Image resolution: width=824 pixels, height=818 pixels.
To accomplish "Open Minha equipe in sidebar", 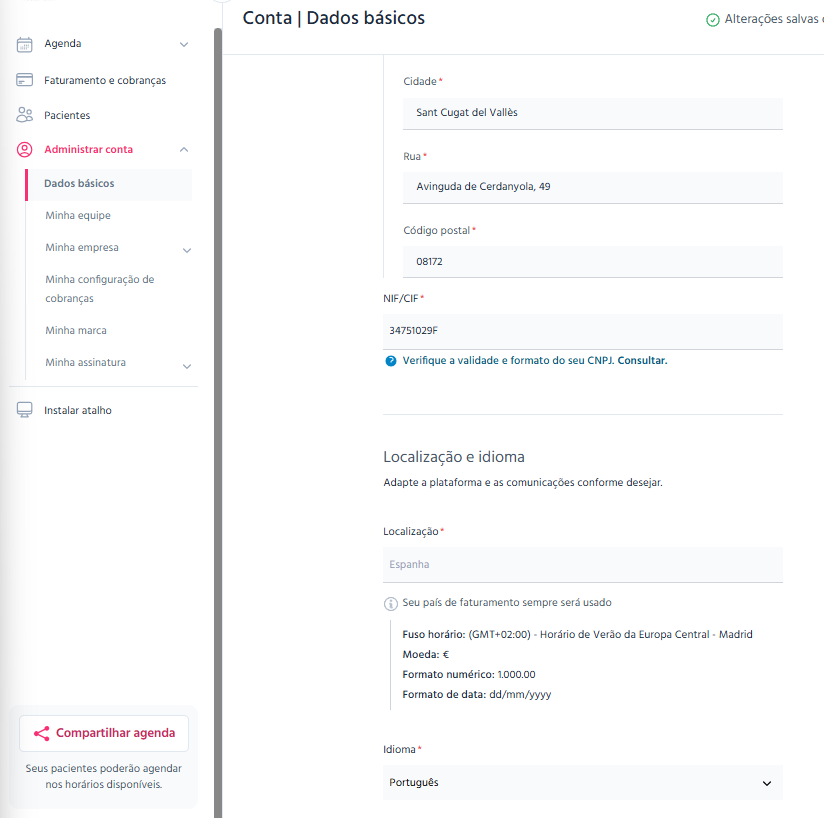I will click(78, 215).
